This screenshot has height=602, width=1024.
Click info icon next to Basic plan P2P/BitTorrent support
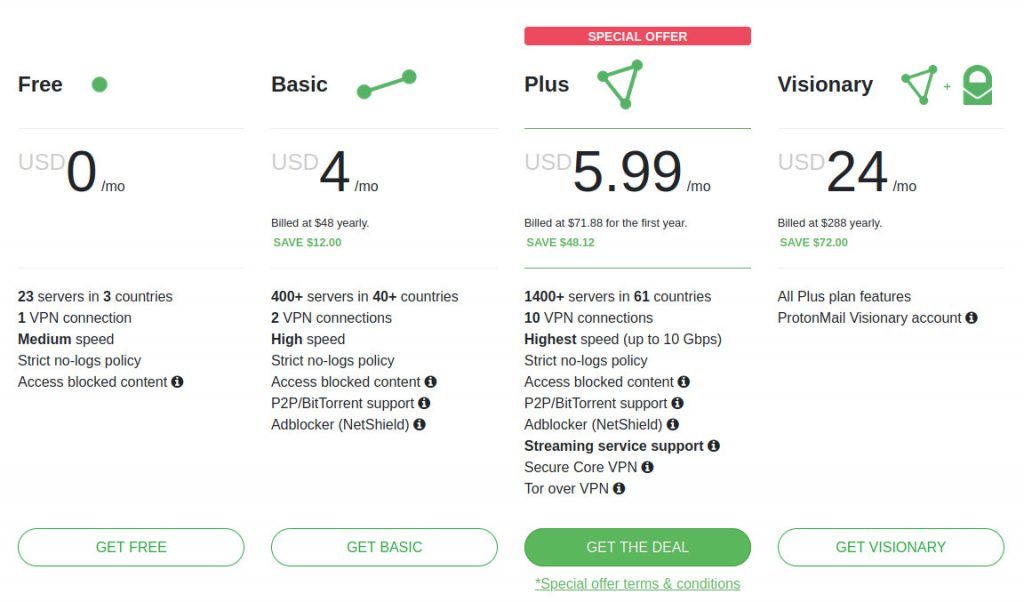tap(424, 404)
